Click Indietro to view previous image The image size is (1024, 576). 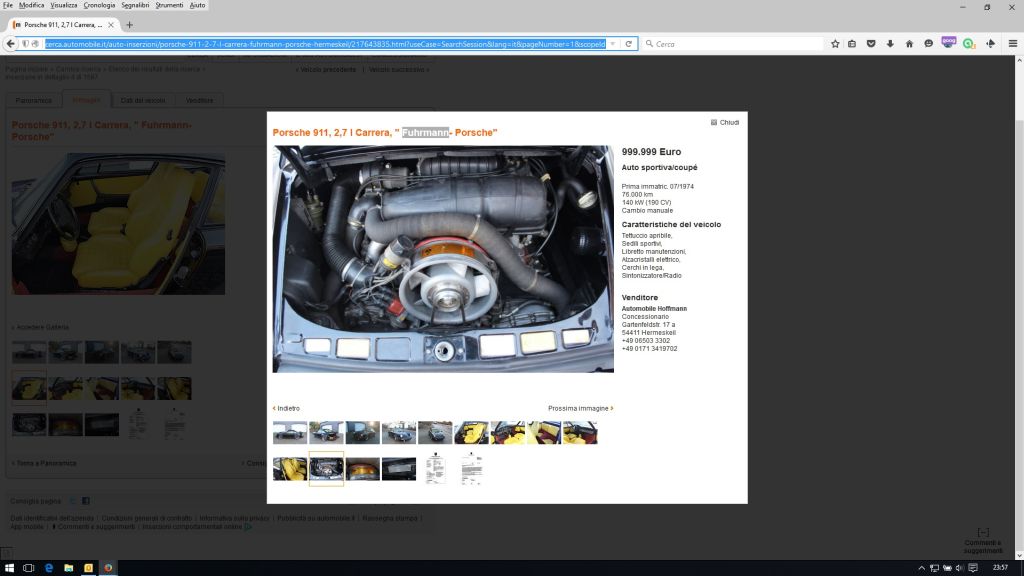tap(286, 408)
